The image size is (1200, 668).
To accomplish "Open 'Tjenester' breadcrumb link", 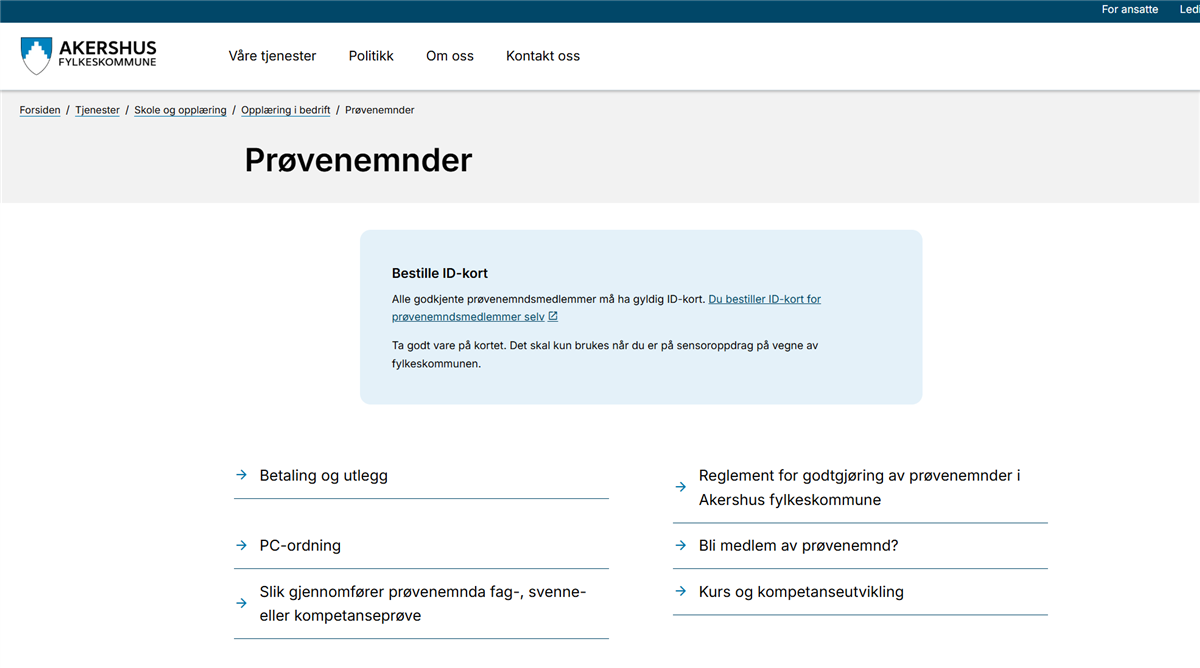I will (x=97, y=110).
